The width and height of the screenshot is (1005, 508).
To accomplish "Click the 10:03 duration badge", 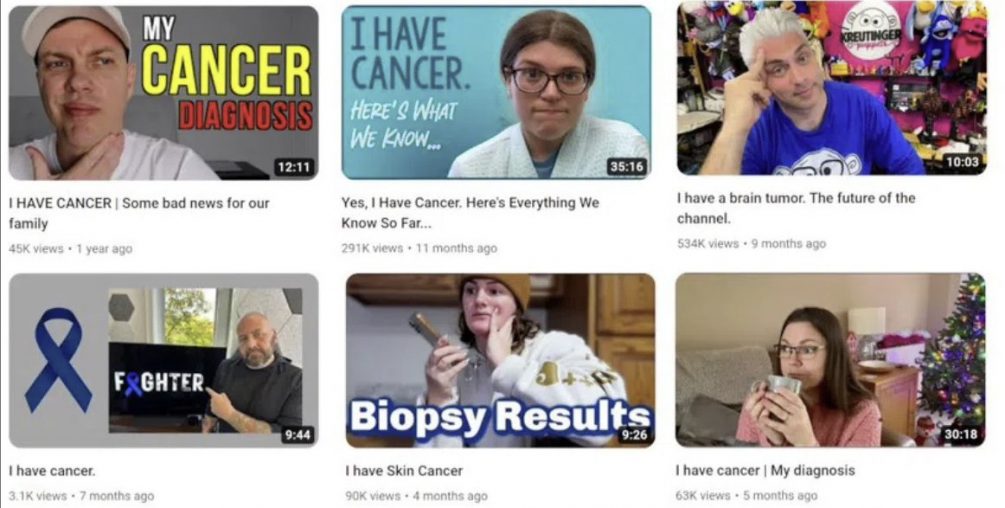I will pos(963,162).
